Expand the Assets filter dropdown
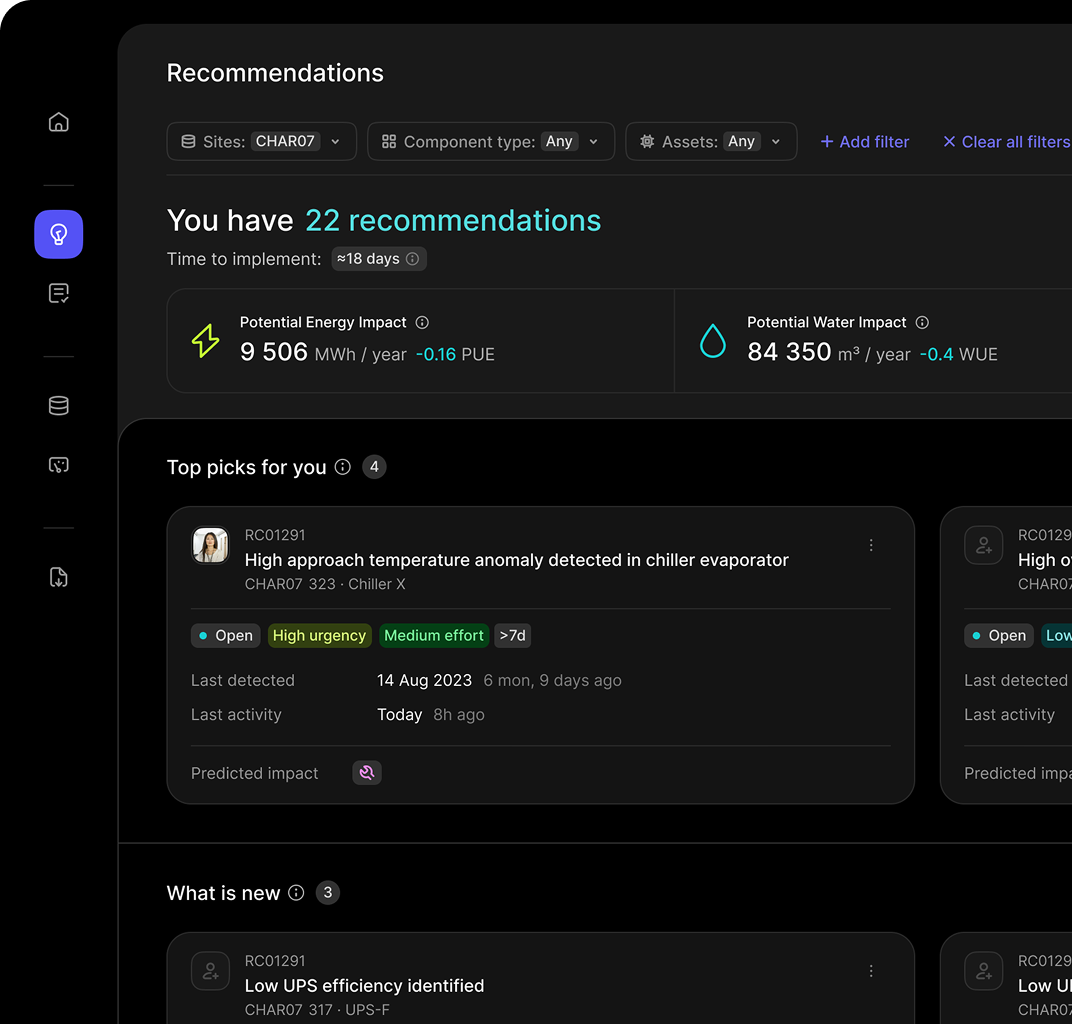This screenshot has height=1024, width=1072. pyautogui.click(x=711, y=142)
